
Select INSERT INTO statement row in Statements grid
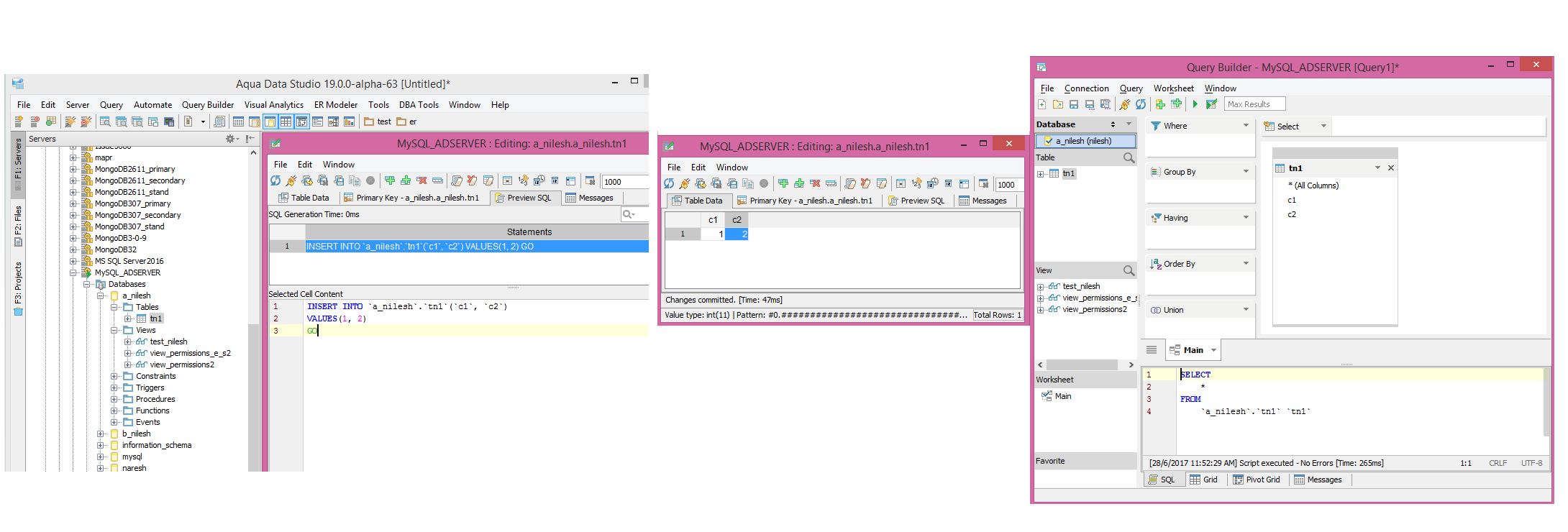[476, 246]
